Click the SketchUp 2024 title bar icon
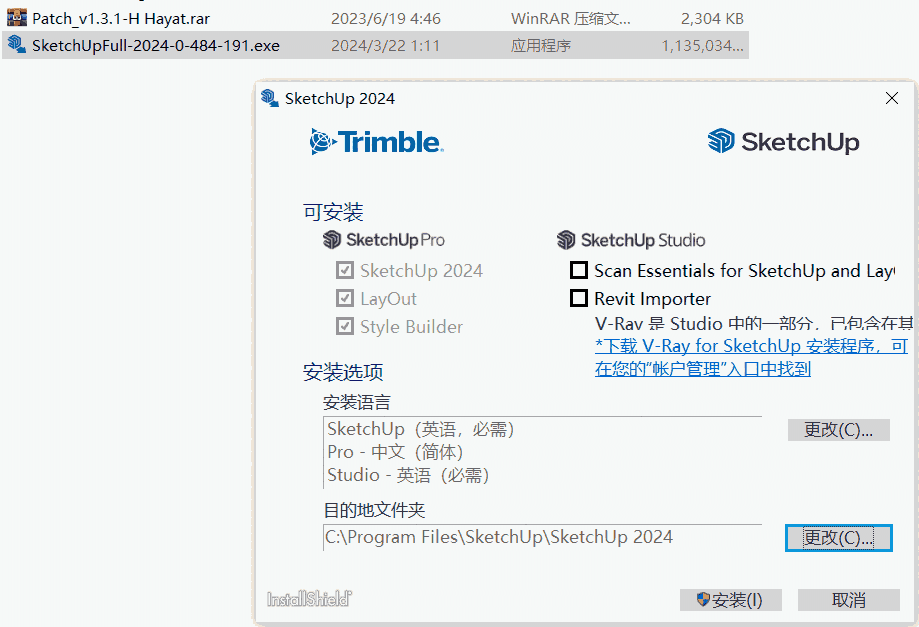This screenshot has height=627, width=919. [270, 98]
